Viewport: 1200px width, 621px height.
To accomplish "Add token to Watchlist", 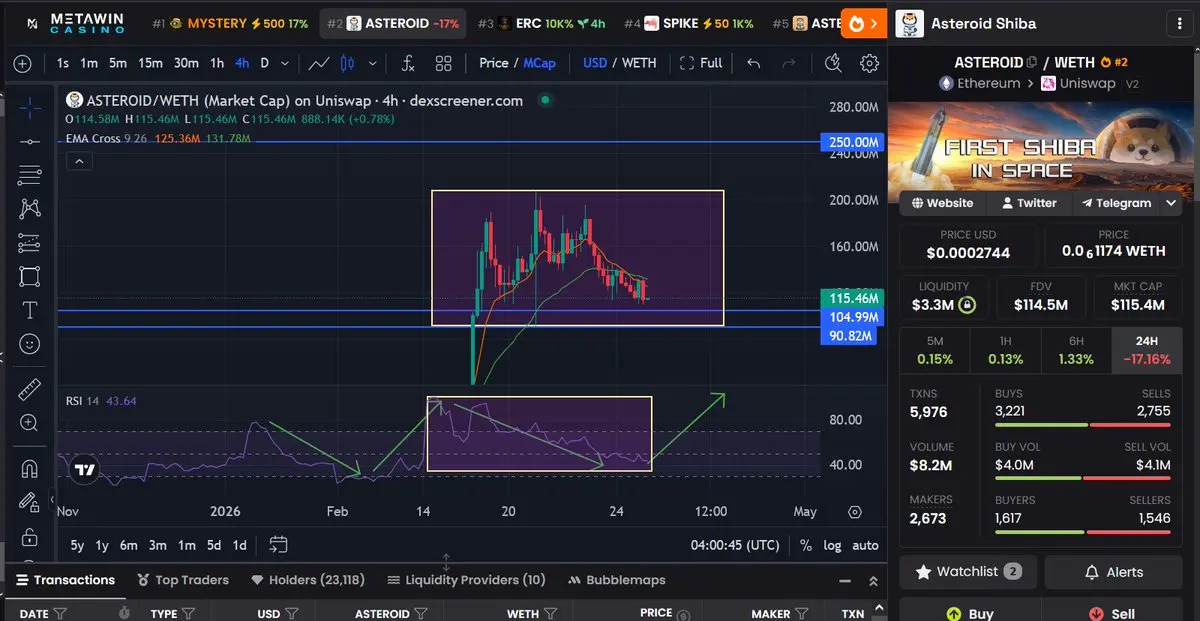I will tap(968, 572).
